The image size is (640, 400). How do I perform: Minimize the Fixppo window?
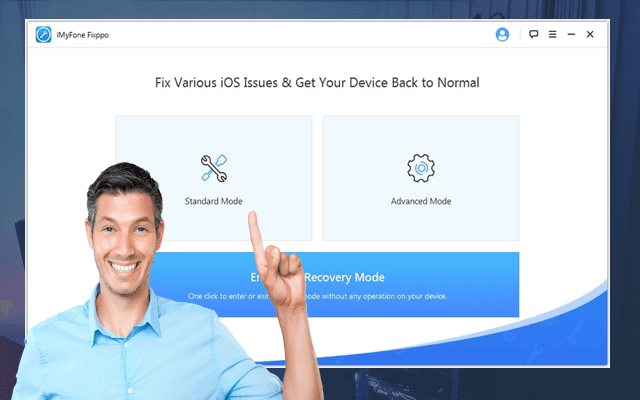(571, 34)
